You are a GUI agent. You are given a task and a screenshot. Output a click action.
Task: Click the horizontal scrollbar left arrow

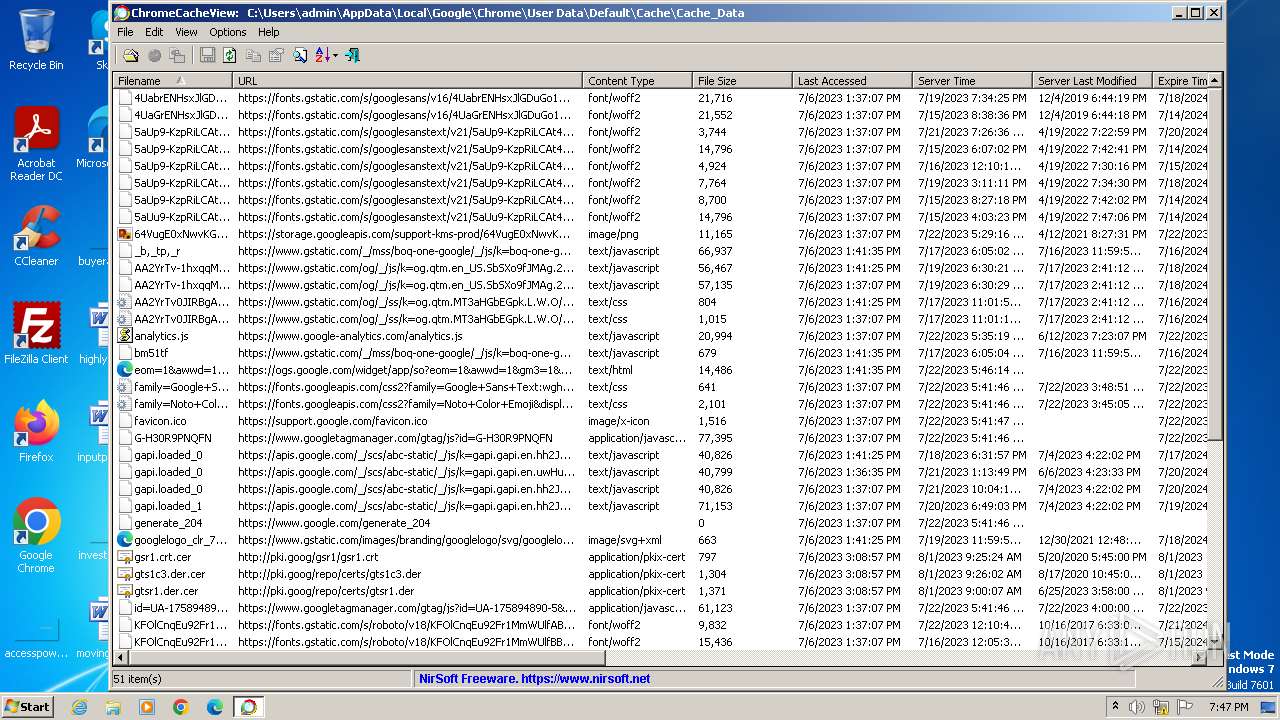click(121, 657)
